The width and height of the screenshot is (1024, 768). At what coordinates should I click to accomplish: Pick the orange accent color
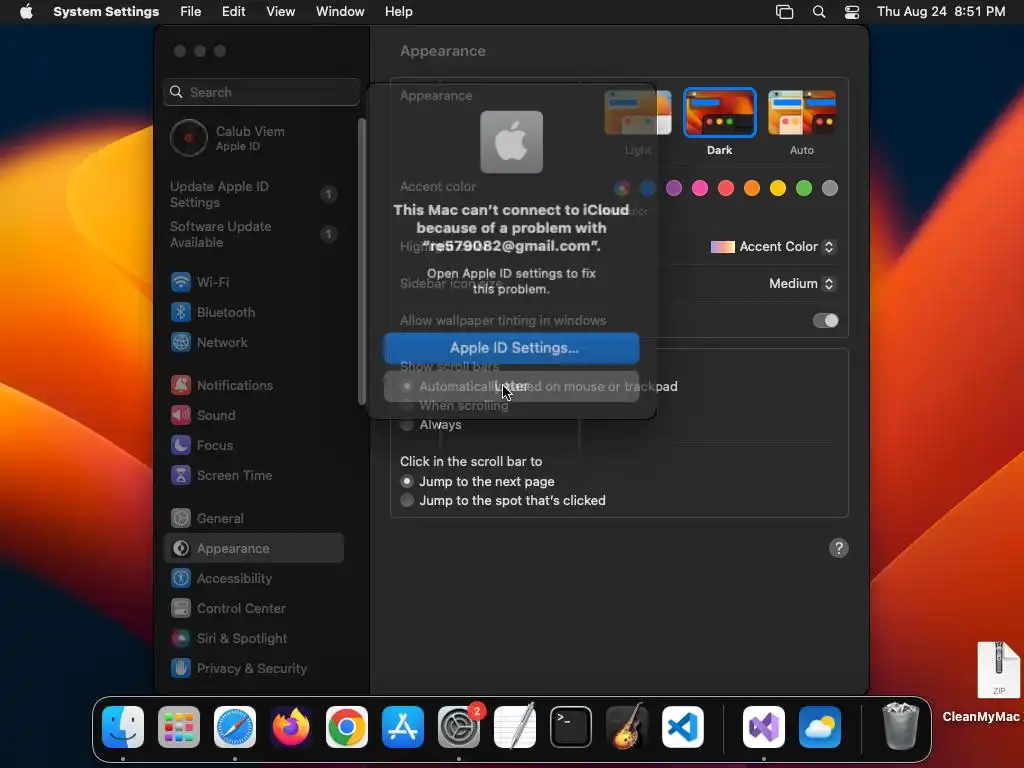click(752, 189)
